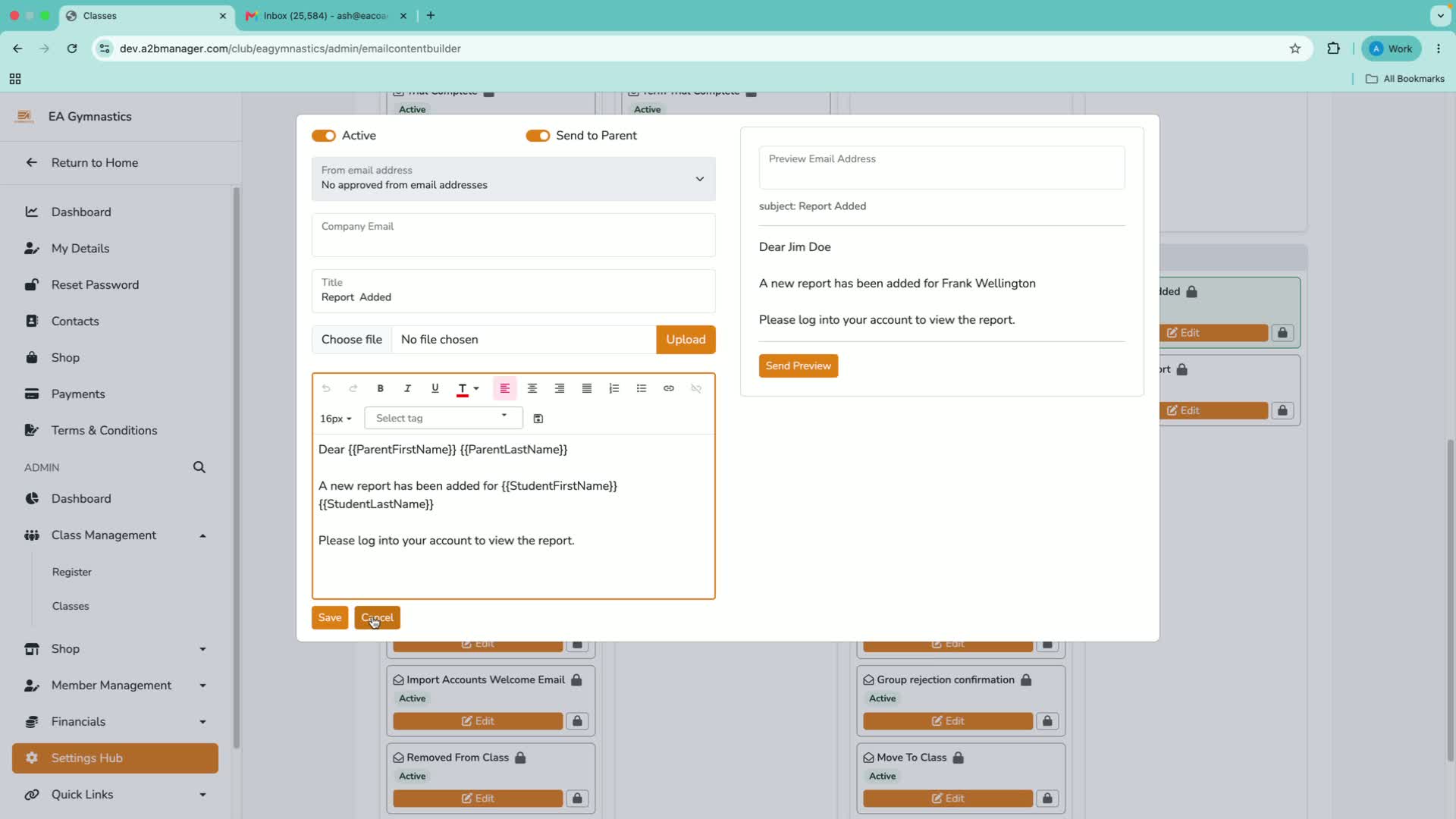Click the Preview Email Address field
The height and width of the screenshot is (819, 1456).
pyautogui.click(x=942, y=168)
